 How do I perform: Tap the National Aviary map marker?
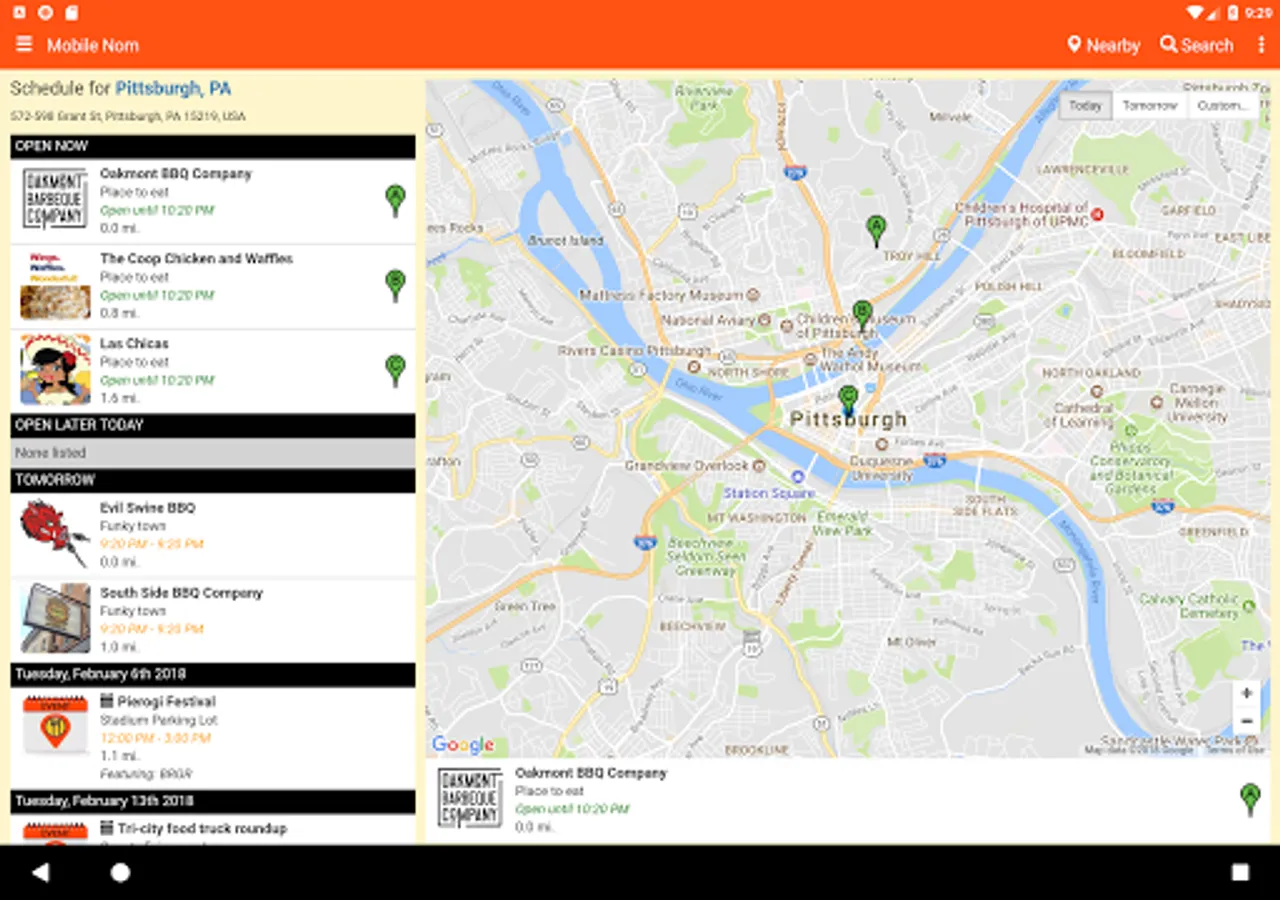(764, 320)
